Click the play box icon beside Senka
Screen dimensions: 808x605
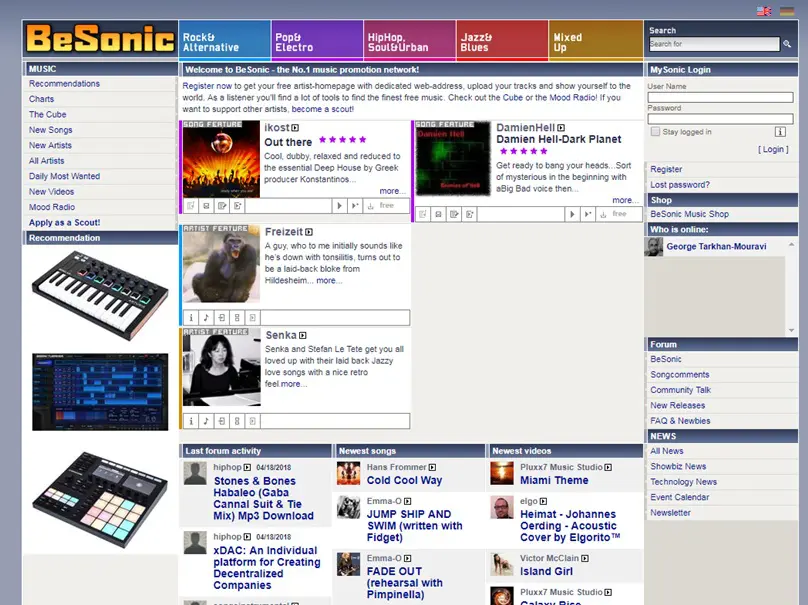(x=302, y=335)
